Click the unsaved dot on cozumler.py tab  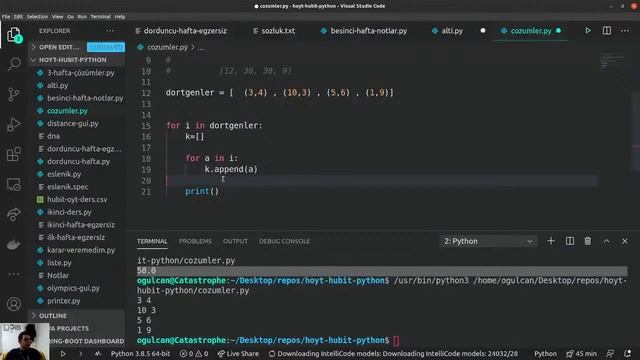point(558,31)
